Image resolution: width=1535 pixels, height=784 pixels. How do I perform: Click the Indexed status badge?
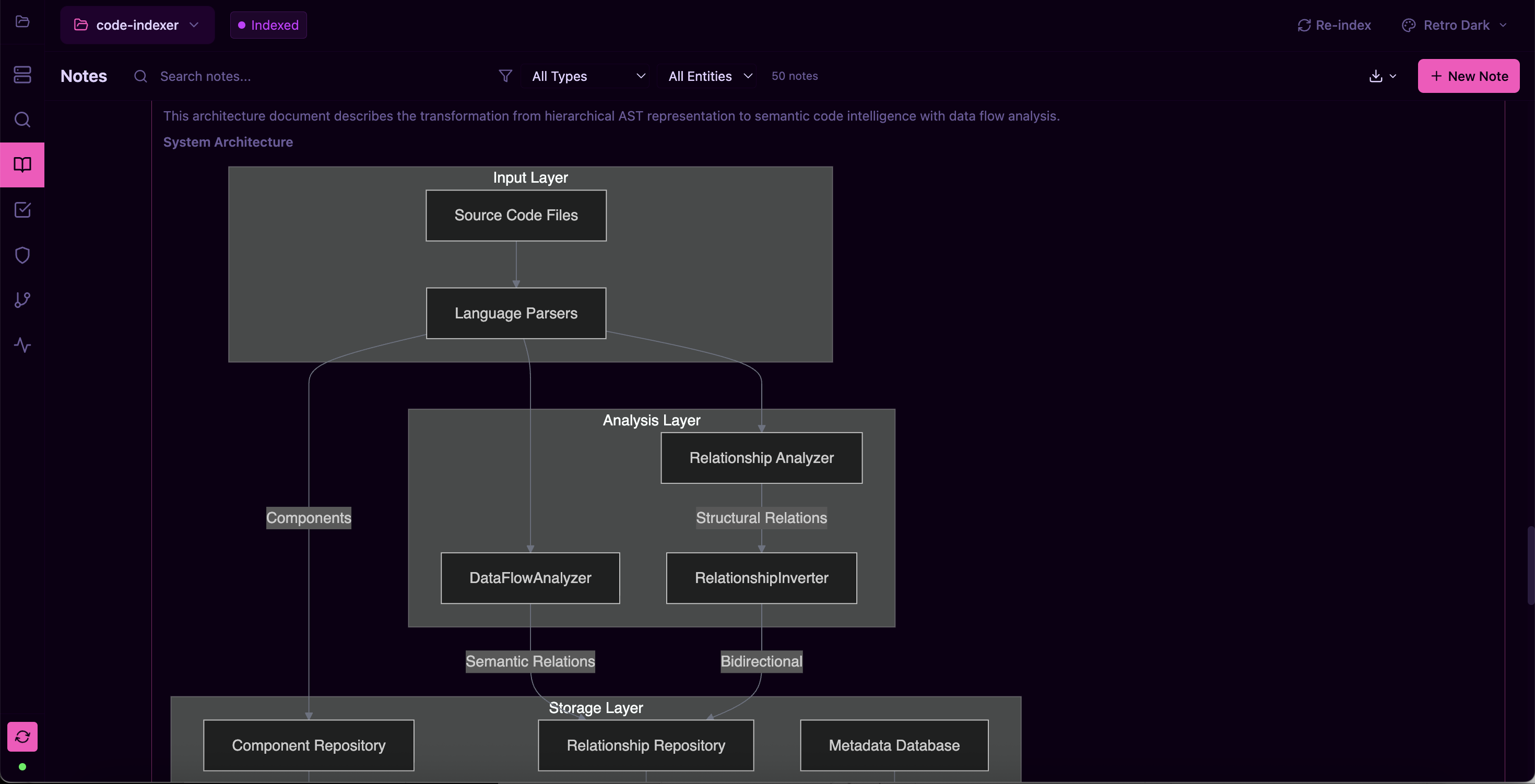coord(268,25)
